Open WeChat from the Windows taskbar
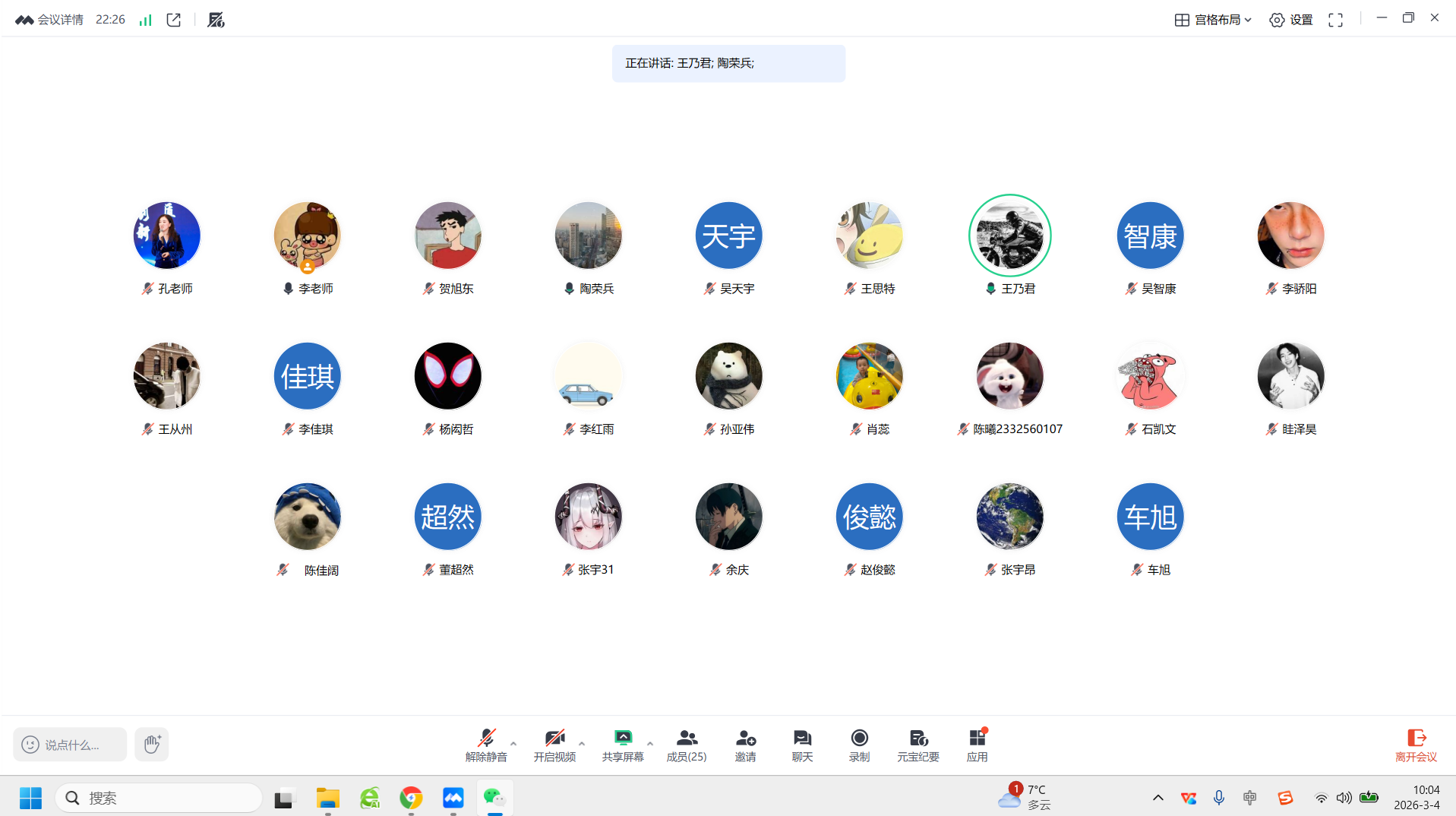This screenshot has width=1456, height=816. [494, 798]
